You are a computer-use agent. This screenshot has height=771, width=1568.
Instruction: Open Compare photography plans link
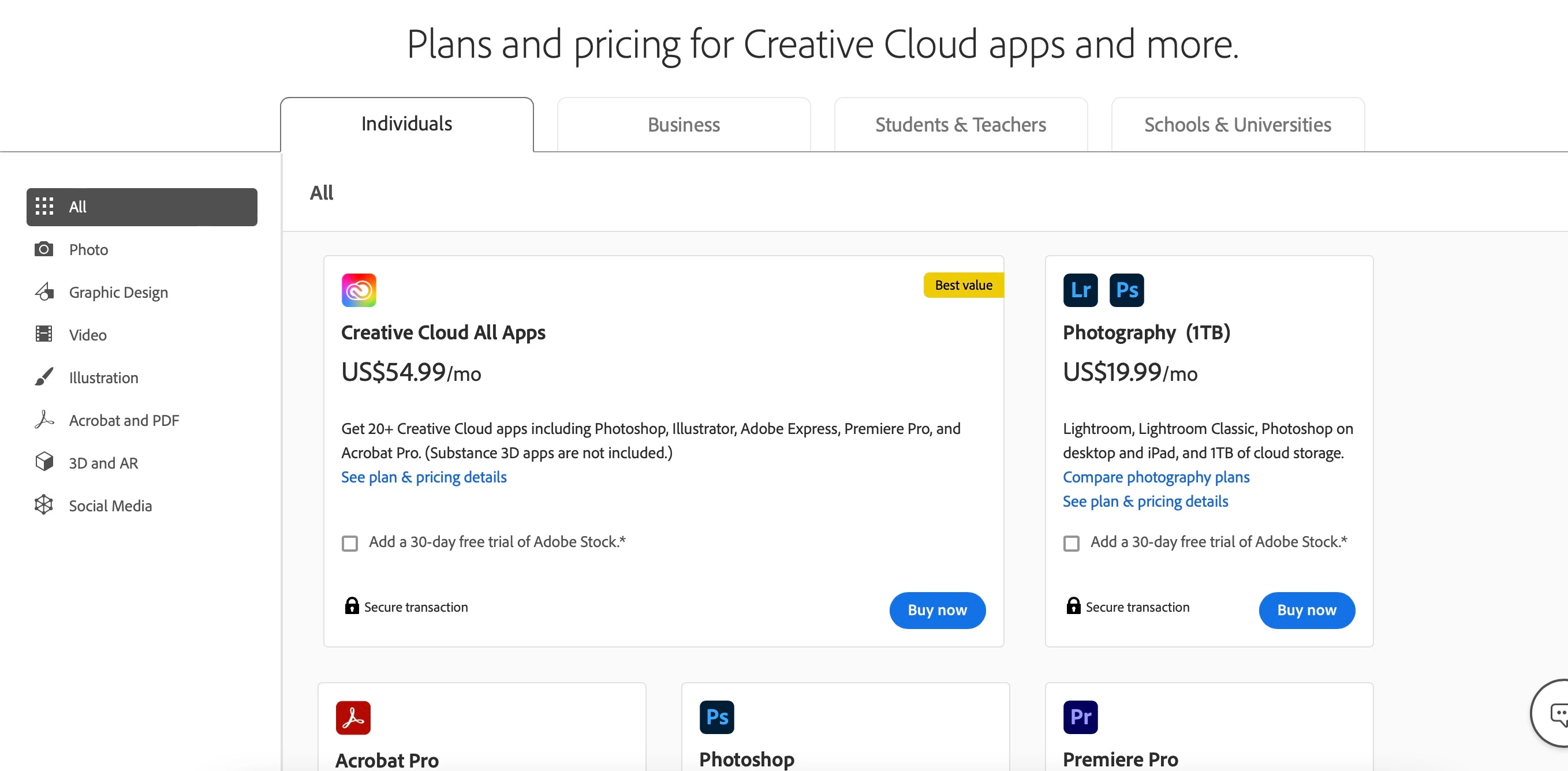(x=1155, y=477)
